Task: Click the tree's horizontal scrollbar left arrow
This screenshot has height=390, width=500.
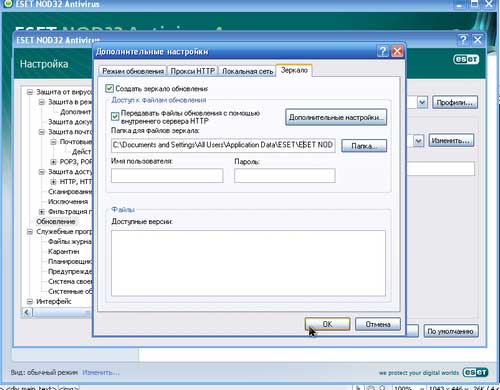Action: pyautogui.click(x=27, y=313)
